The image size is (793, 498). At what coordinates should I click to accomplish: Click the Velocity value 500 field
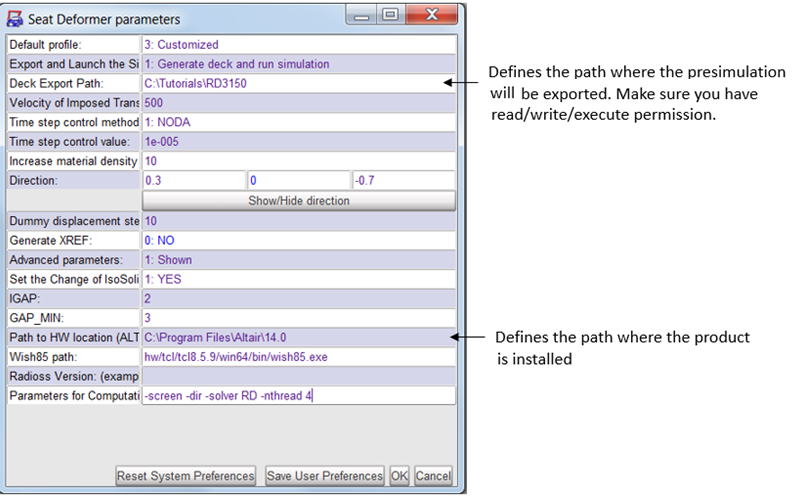click(x=298, y=103)
